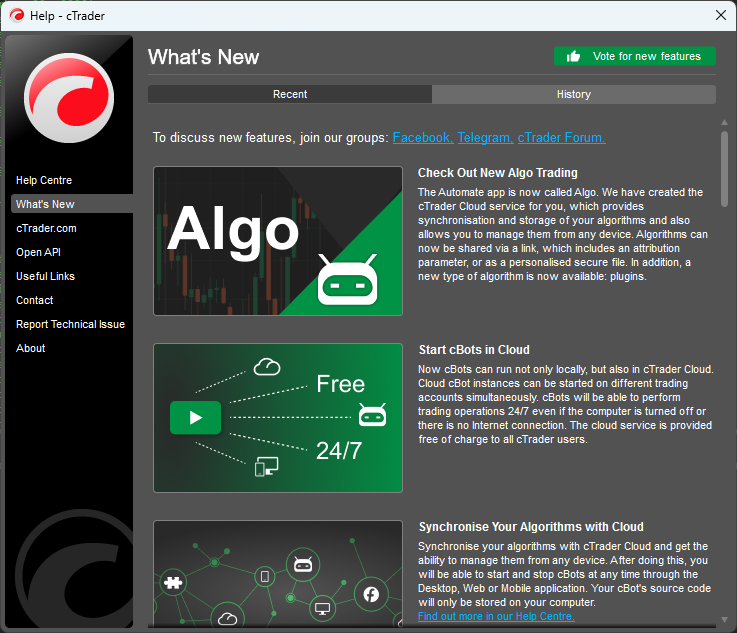Click the Start cBots in Cloud heading
Screen dimensions: 737x633
click(x=474, y=350)
